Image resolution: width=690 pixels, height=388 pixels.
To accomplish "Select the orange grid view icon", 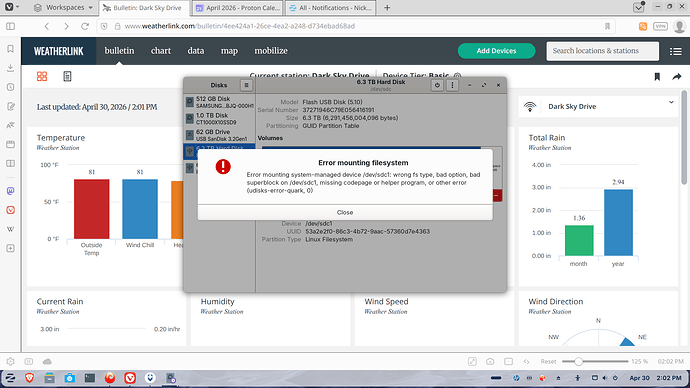I will 42,77.
